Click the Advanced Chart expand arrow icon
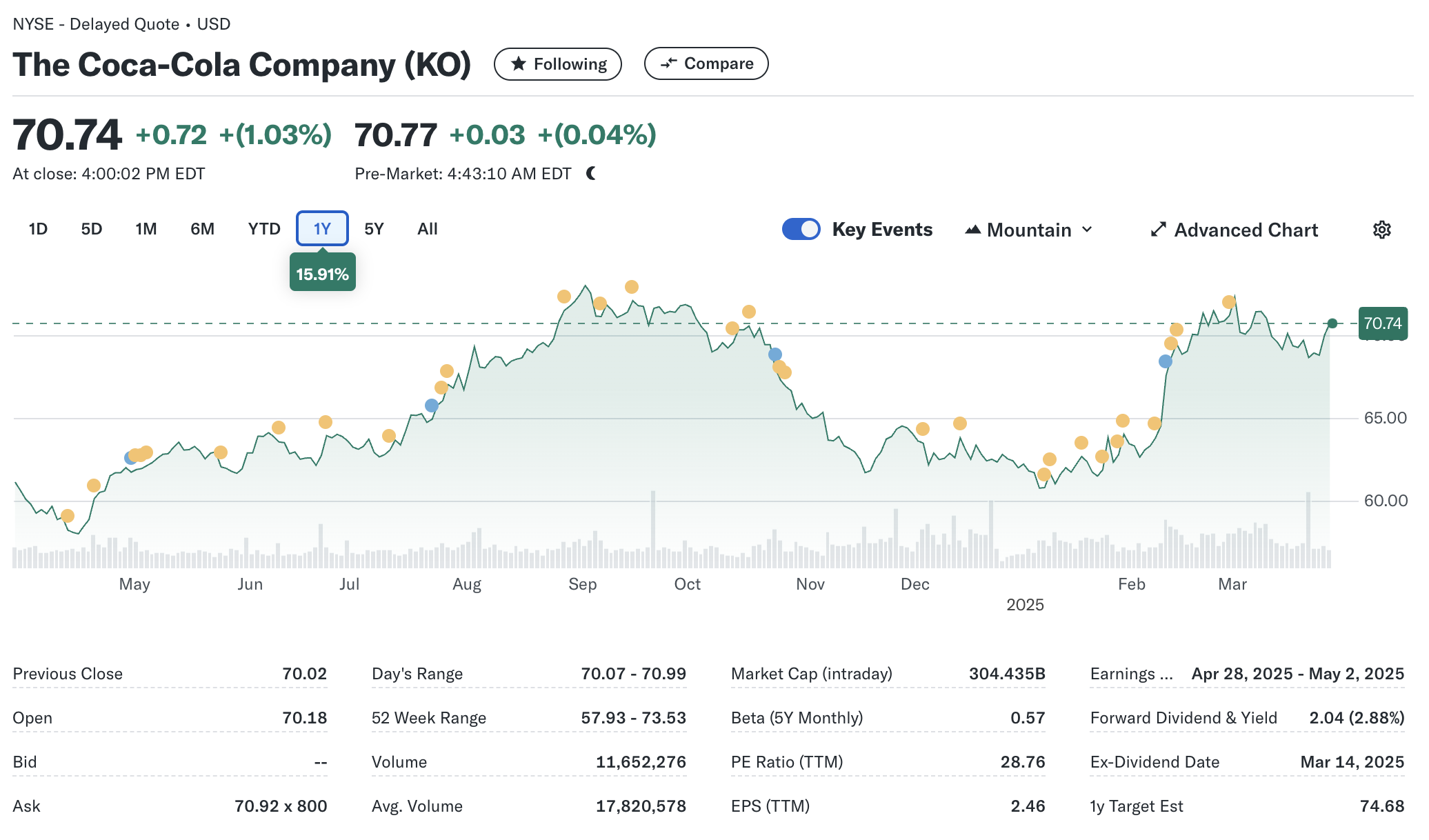This screenshot has width=1429, height=840. (1159, 230)
